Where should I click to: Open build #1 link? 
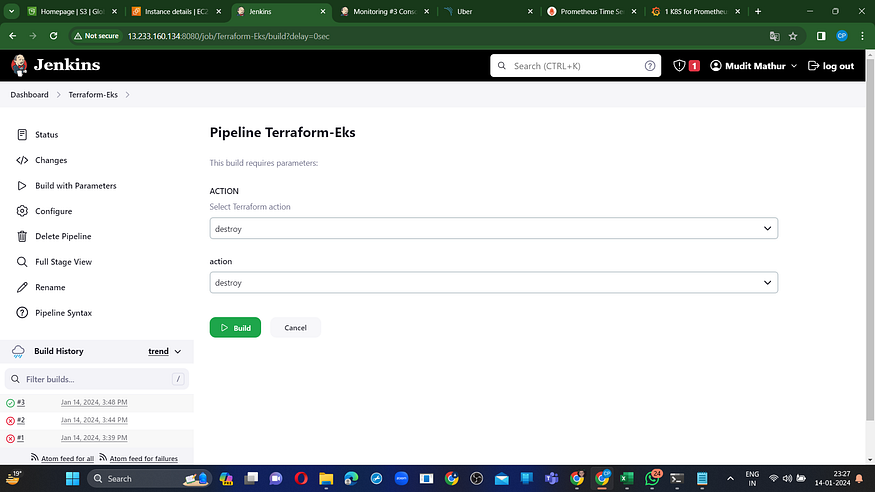(x=20, y=438)
